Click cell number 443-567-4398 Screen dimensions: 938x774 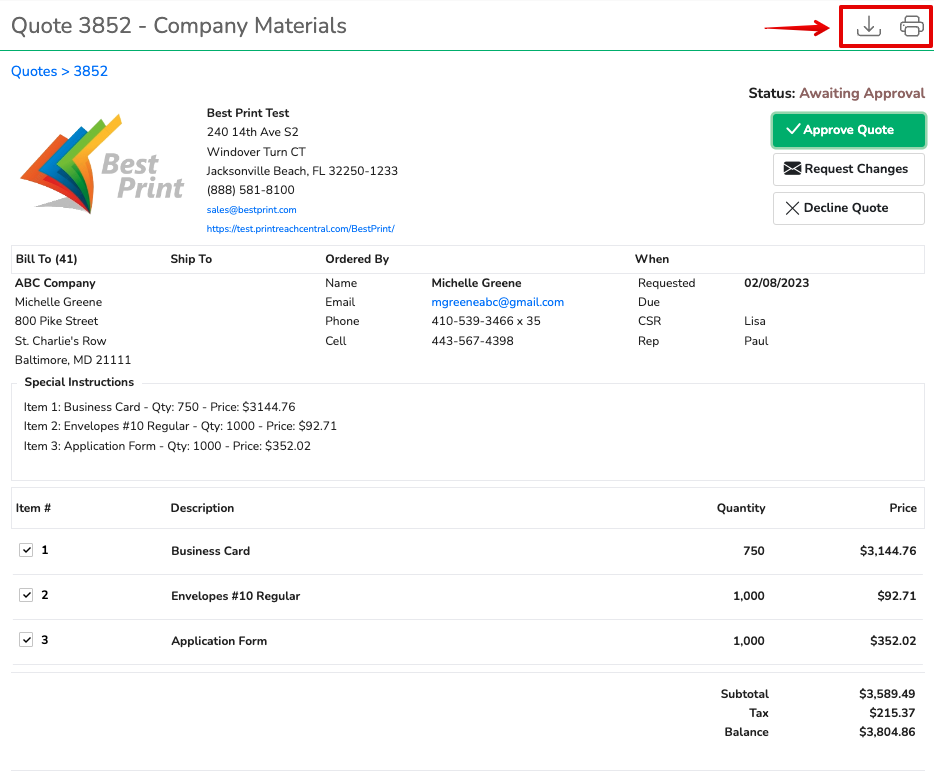click(x=473, y=341)
